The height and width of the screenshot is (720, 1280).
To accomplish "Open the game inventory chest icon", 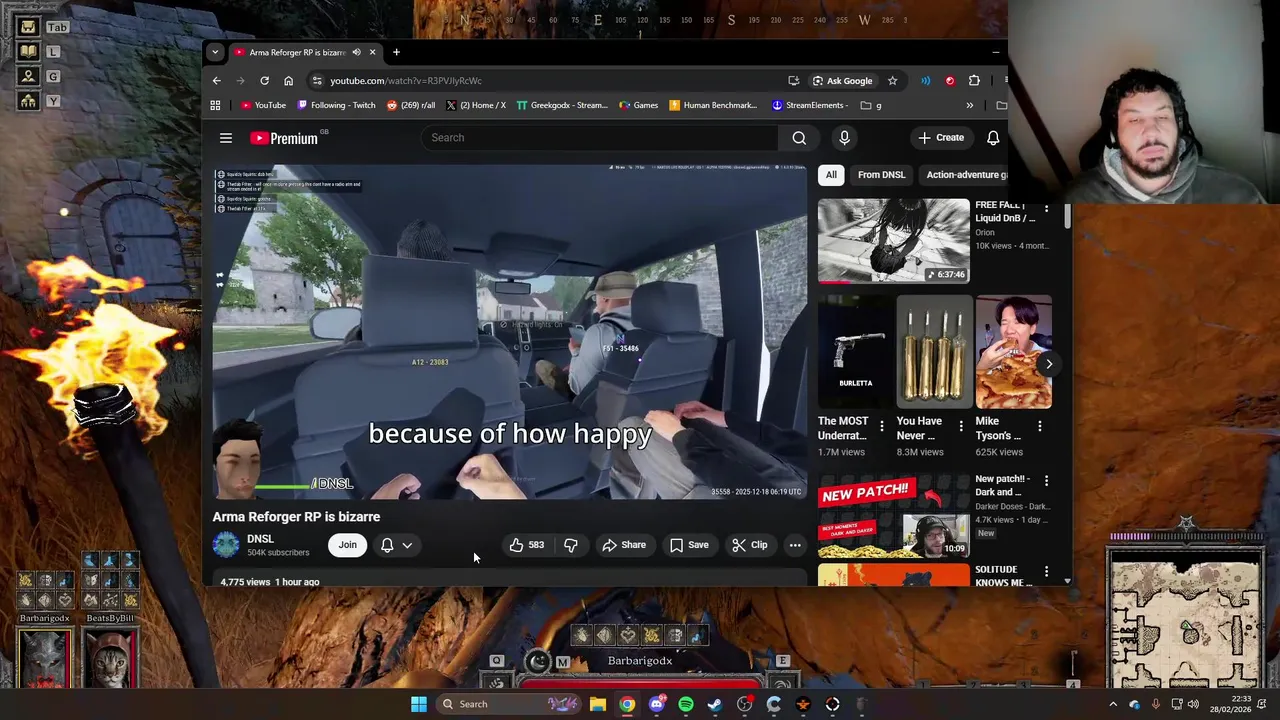I will pyautogui.click(x=28, y=28).
